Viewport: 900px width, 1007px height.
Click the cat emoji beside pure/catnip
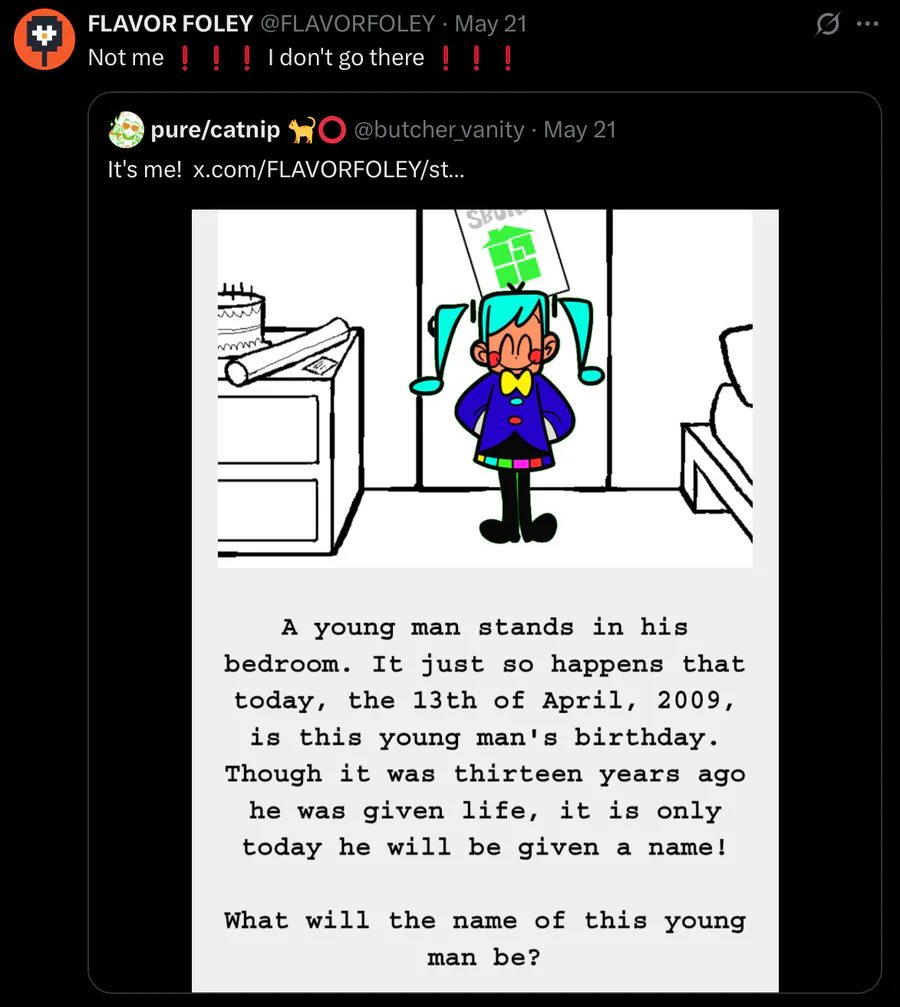(301, 130)
